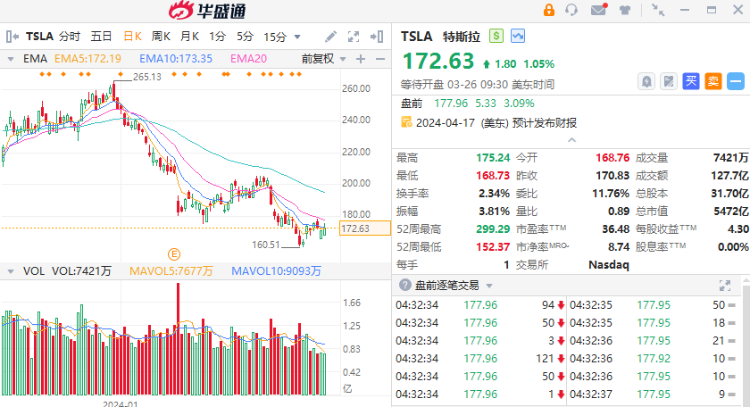Click the 华盛通 logo
This screenshot has height=407, width=750.
click(x=208, y=11)
